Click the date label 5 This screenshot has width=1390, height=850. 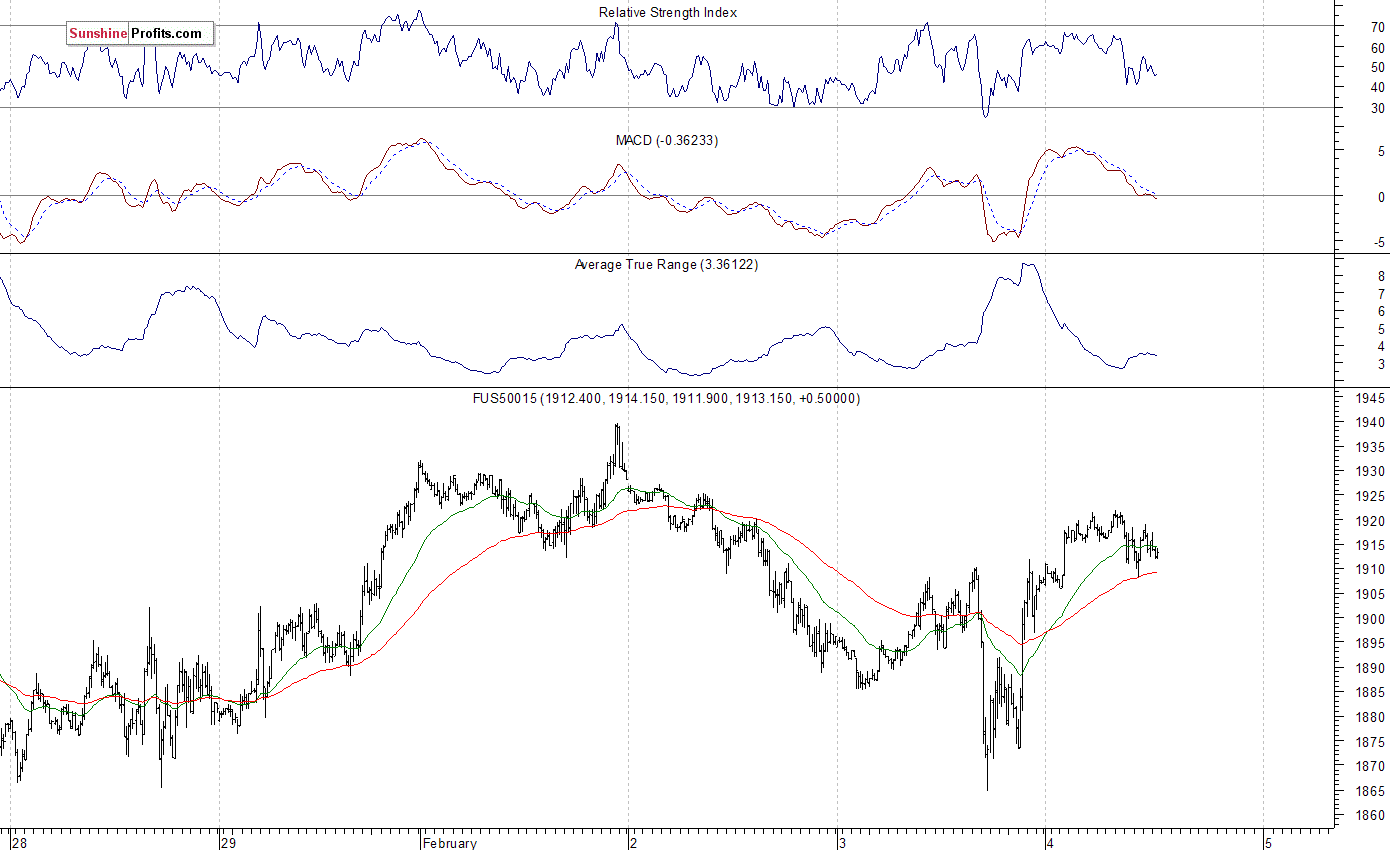(x=1268, y=843)
